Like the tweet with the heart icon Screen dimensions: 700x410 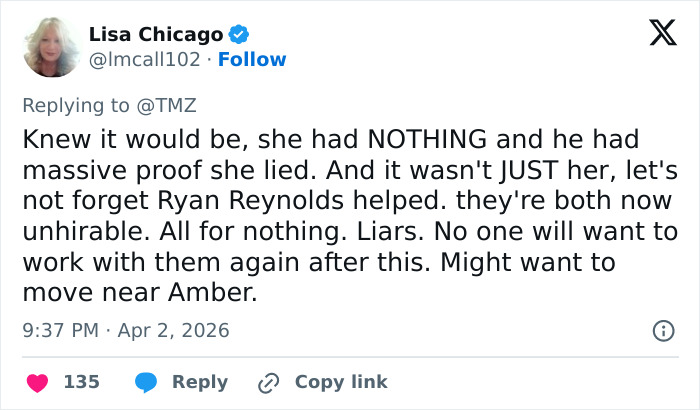tap(37, 382)
